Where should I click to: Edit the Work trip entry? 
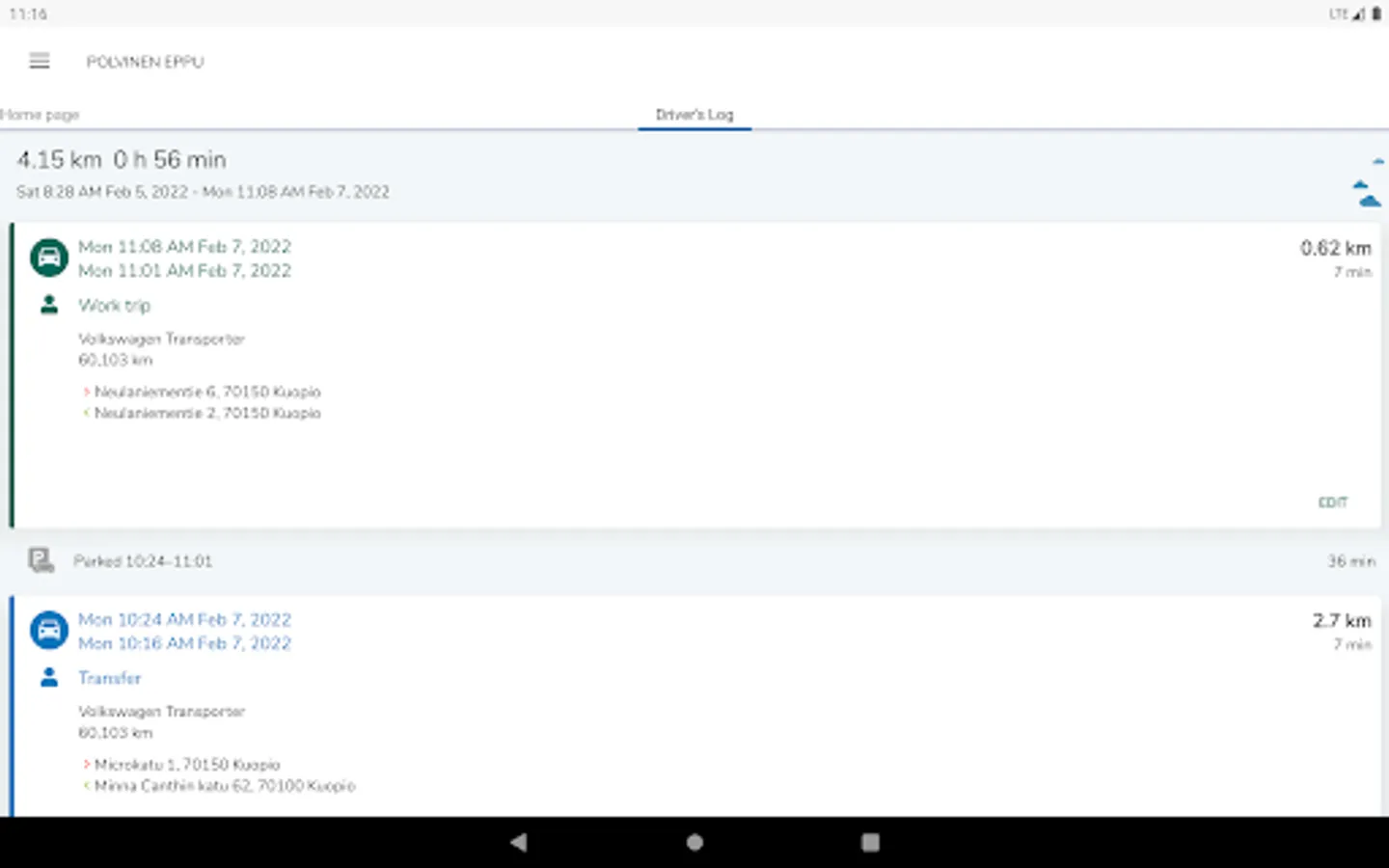pos(1333,502)
